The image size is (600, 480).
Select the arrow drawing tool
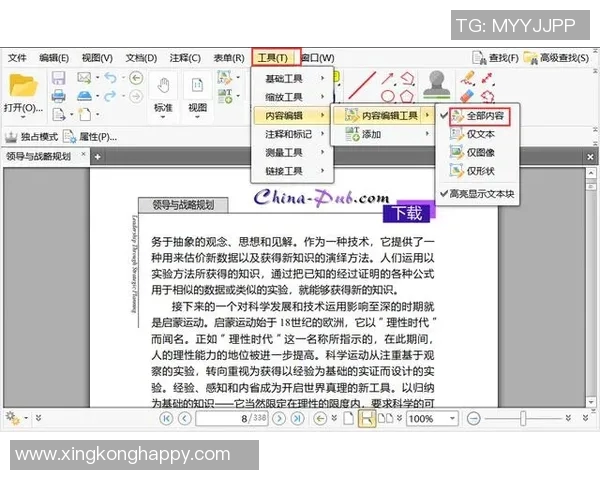click(x=387, y=78)
